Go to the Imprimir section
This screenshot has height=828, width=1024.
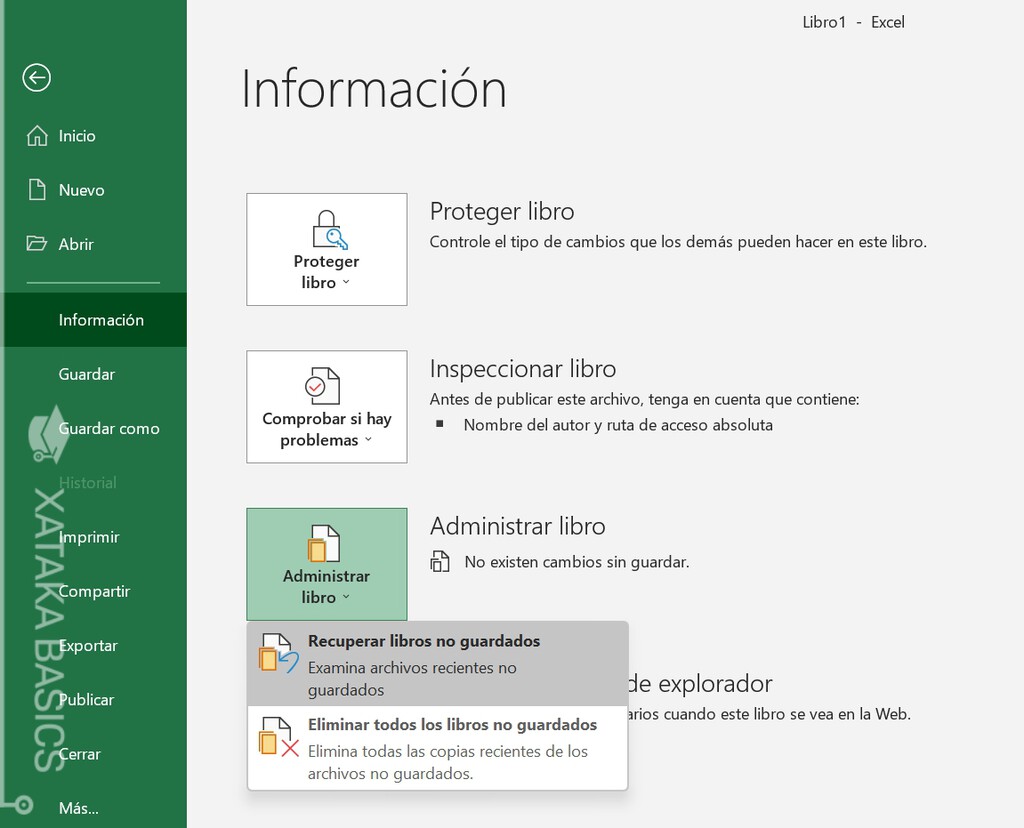(89, 537)
